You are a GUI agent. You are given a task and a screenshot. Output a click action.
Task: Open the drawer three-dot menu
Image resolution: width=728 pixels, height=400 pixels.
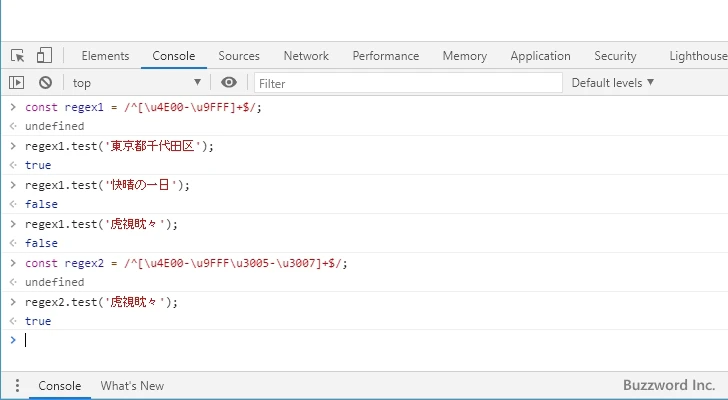pyautogui.click(x=17, y=386)
